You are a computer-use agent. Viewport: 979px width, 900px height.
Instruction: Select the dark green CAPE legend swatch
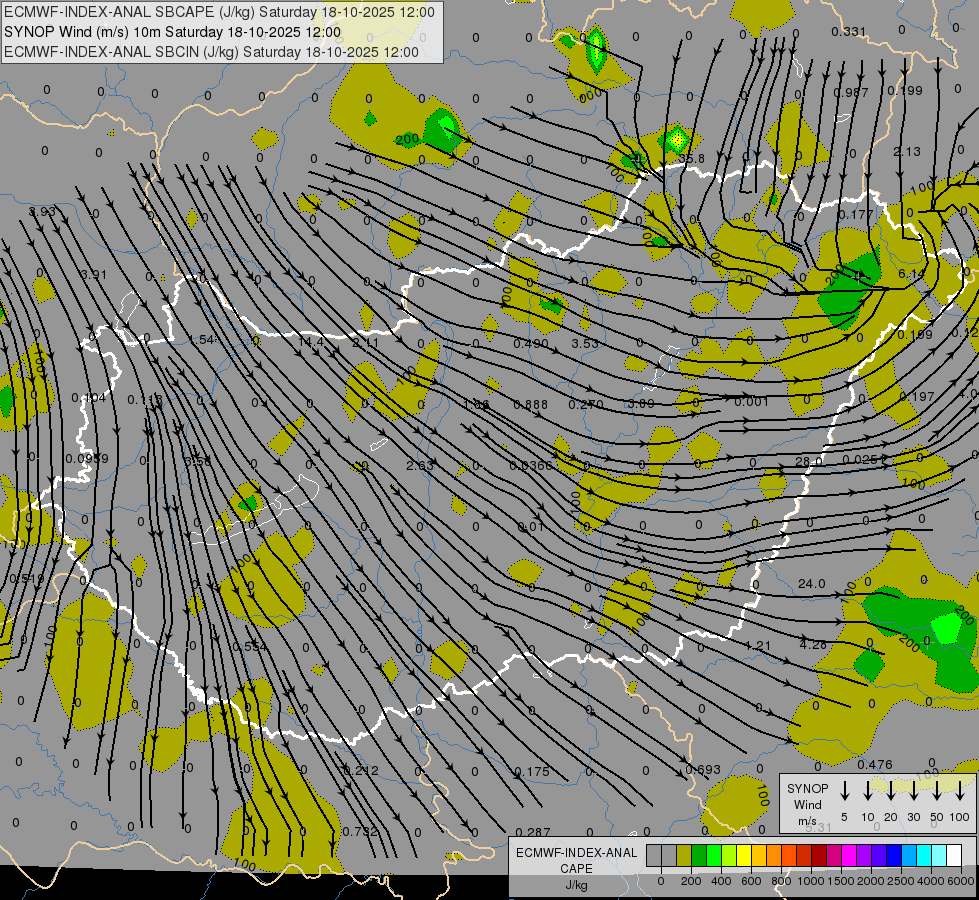(699, 855)
